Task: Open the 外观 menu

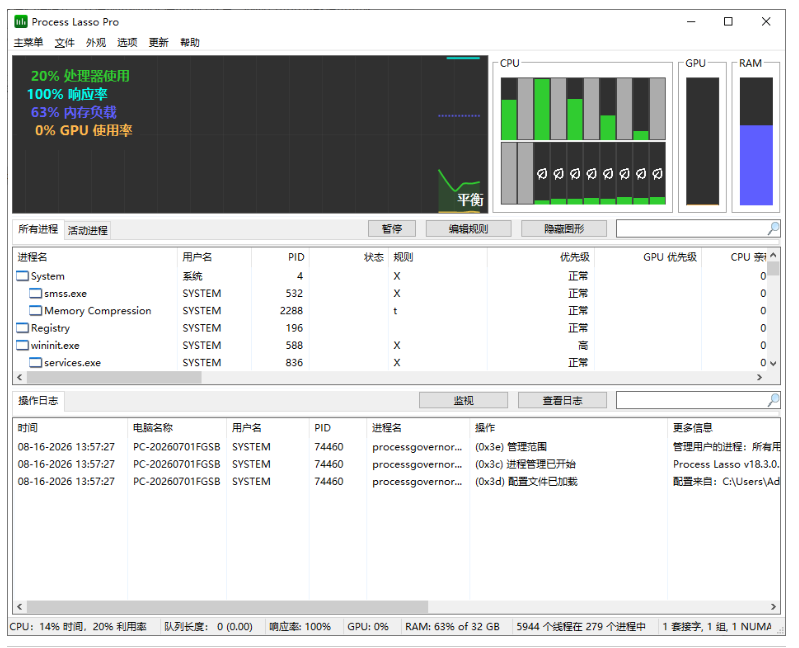Action: click(x=96, y=42)
